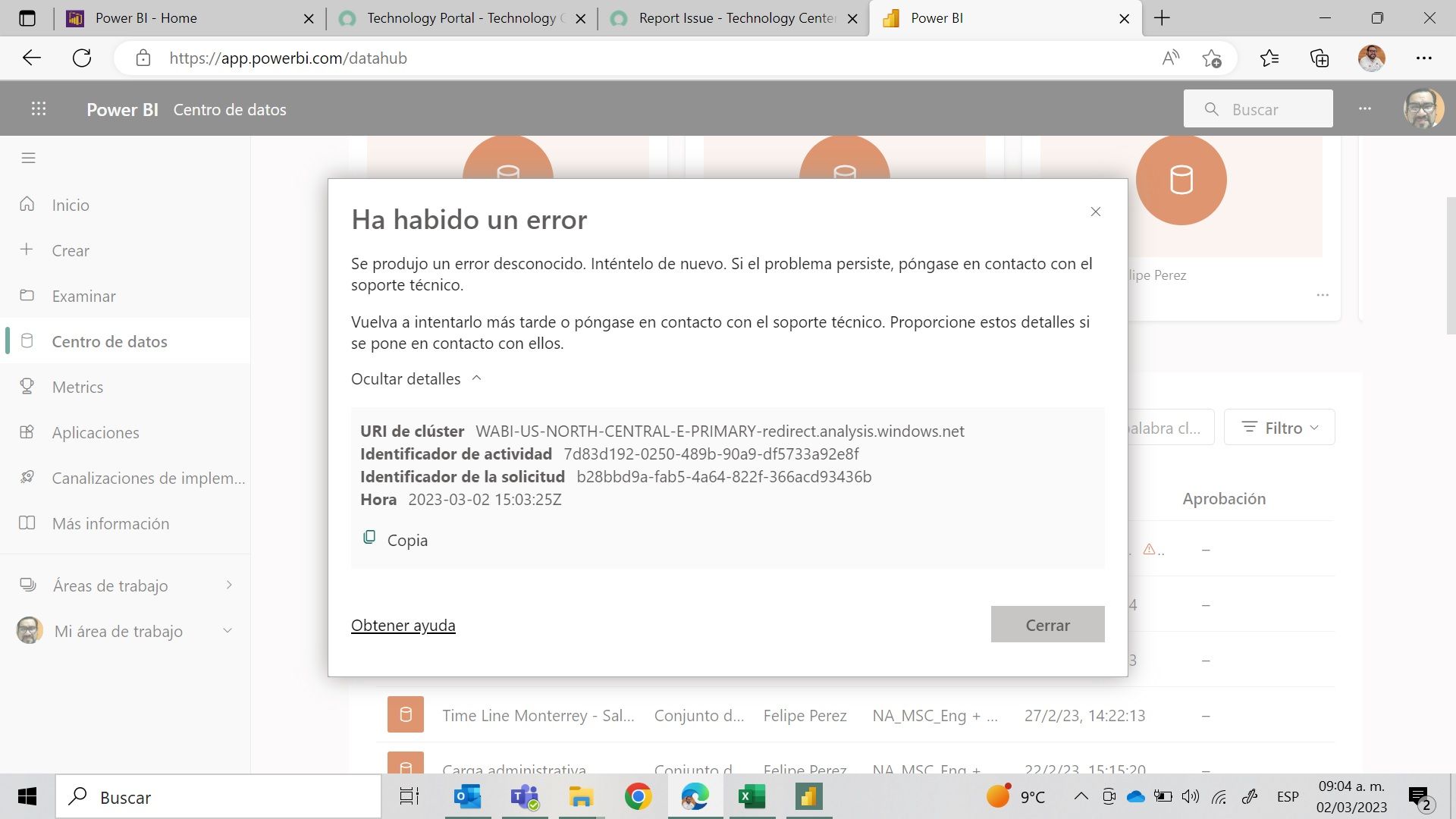
Task: Open the Filtro dropdown
Action: (x=1279, y=428)
